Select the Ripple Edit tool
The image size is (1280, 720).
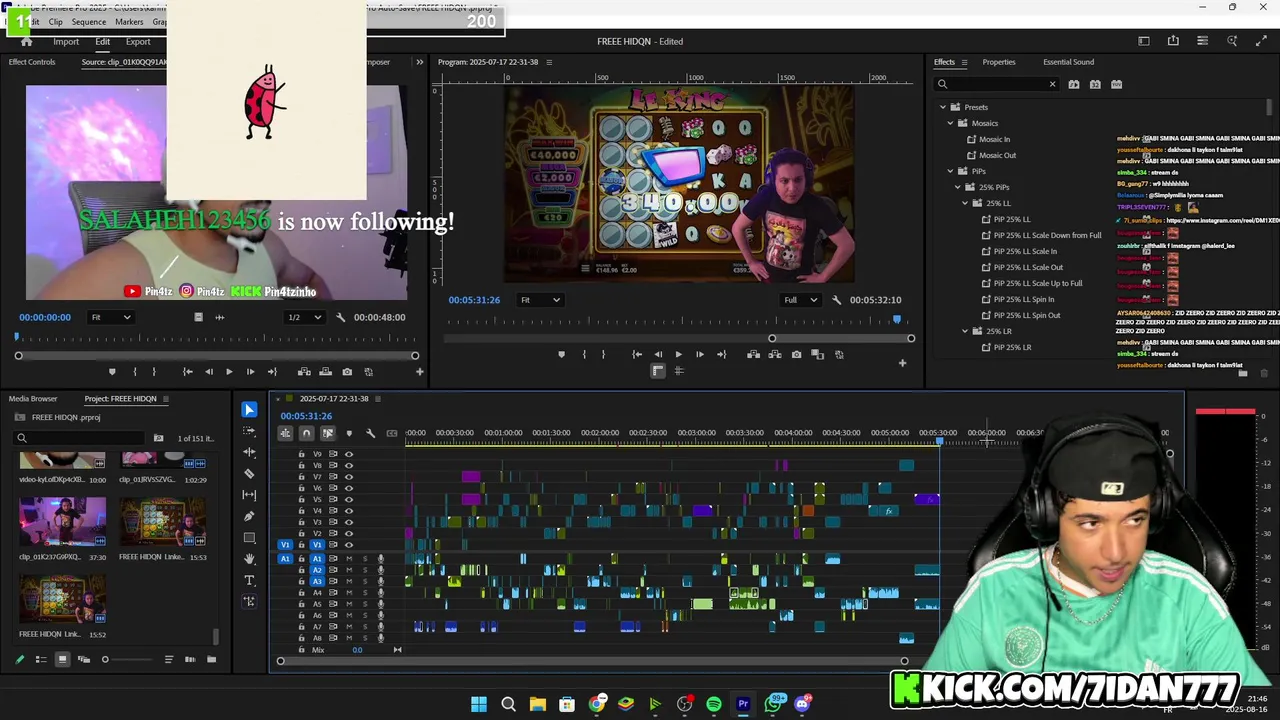tap(249, 452)
